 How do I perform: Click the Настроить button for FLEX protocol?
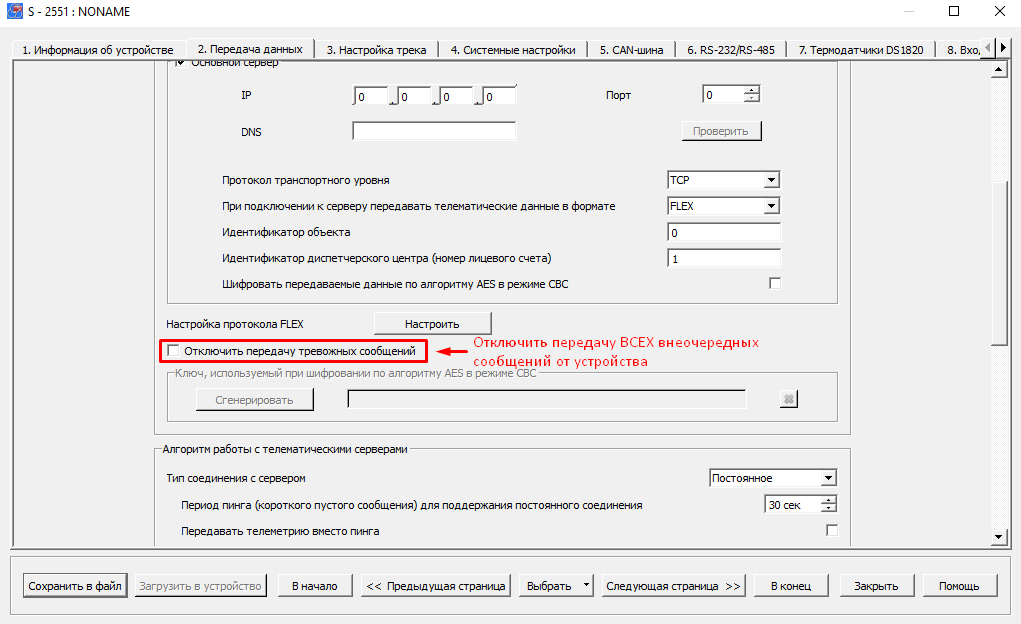click(432, 323)
